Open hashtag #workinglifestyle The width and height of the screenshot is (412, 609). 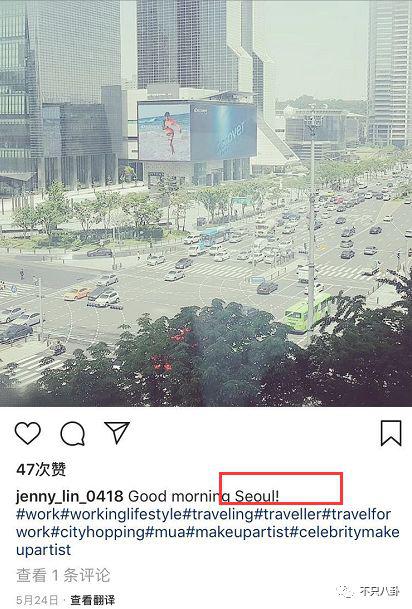122,514
